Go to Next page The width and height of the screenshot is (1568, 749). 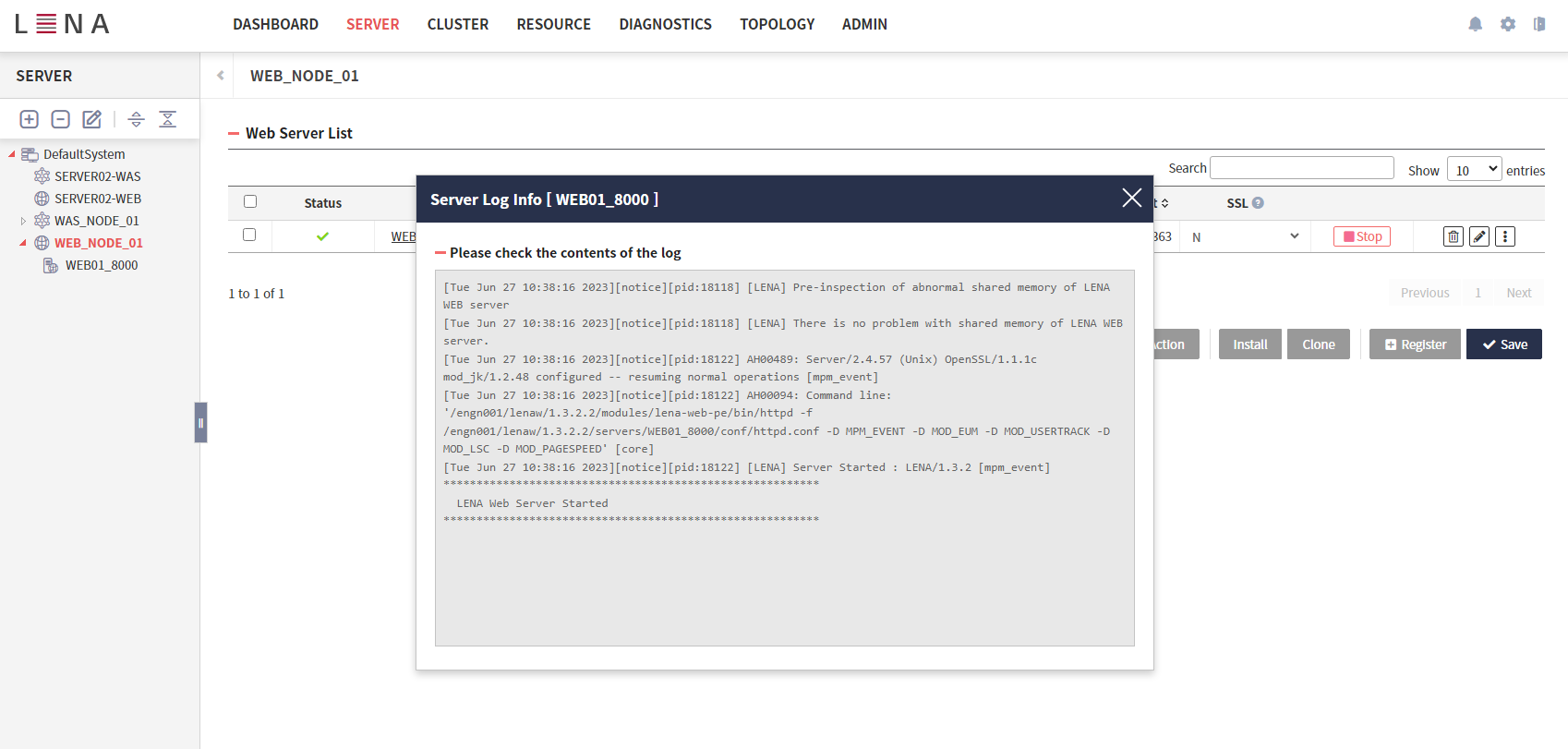click(x=1519, y=293)
